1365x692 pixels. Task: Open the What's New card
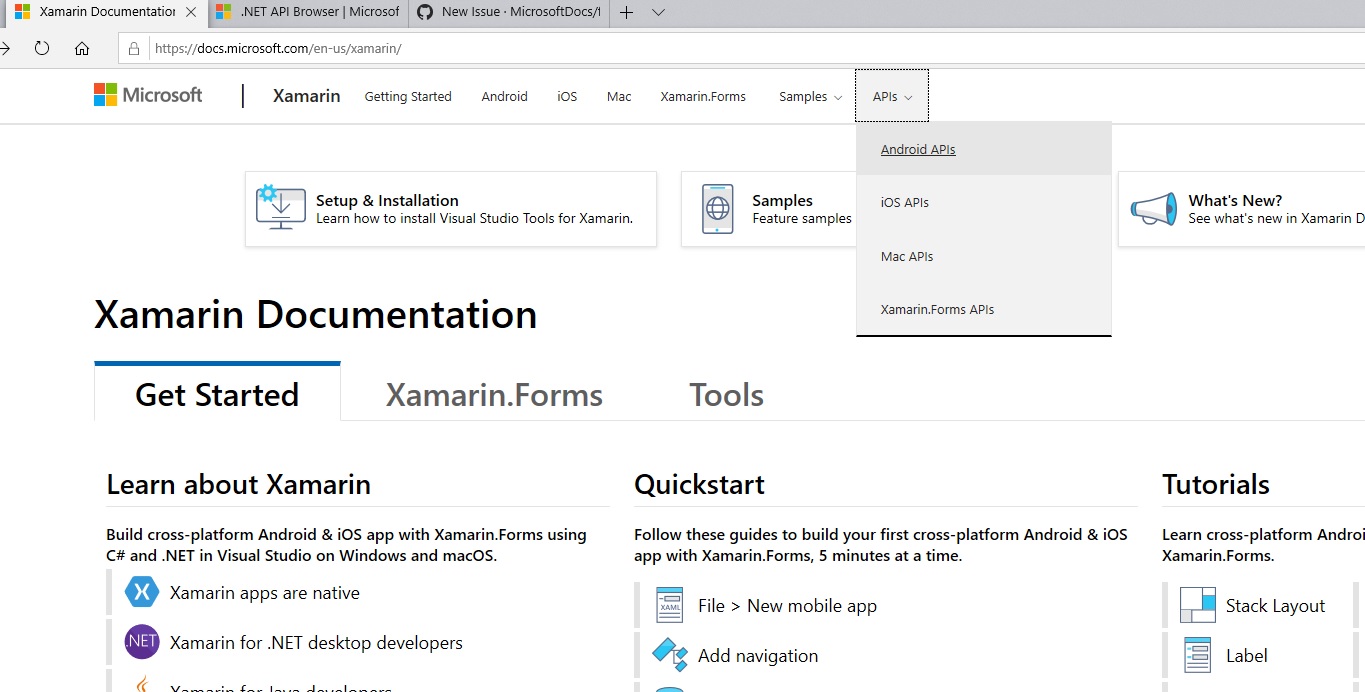point(1241,208)
